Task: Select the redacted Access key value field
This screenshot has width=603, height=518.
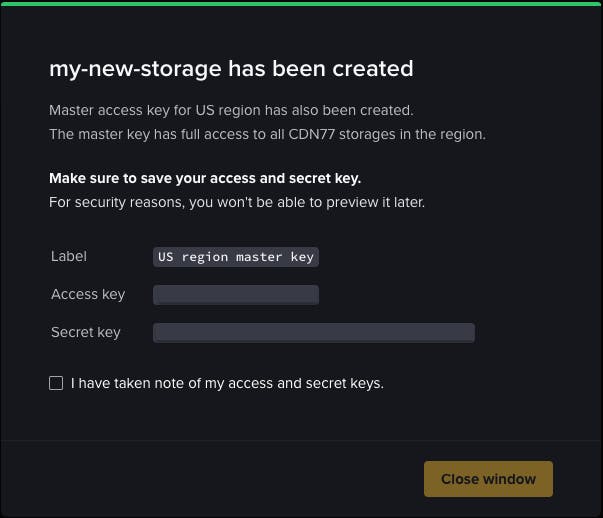Action: coord(236,294)
